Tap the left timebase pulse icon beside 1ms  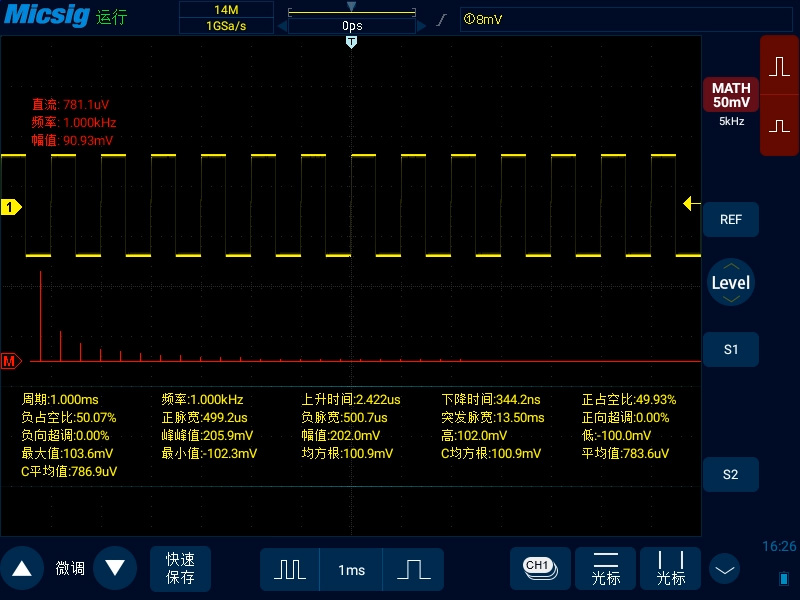290,569
